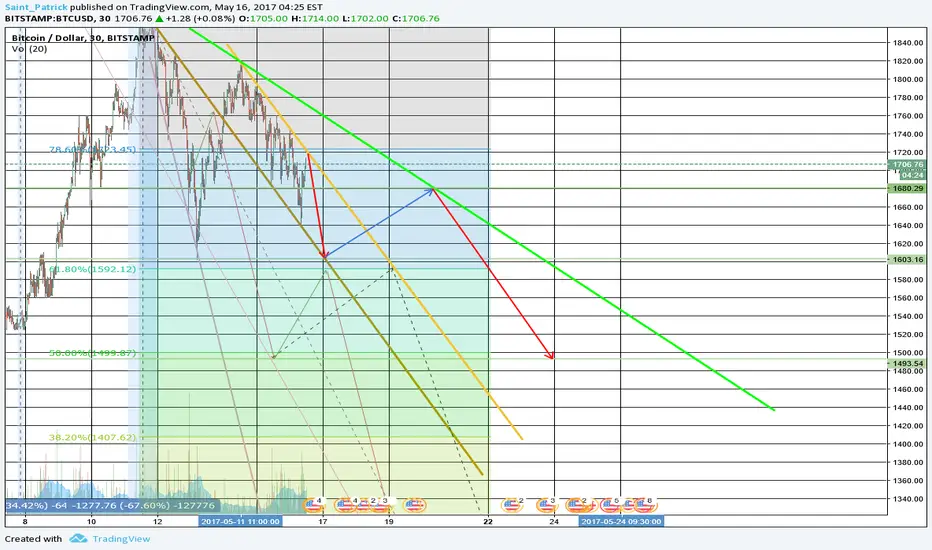Open the TradingView link in the footer
The width and height of the screenshot is (932, 550).
(121, 539)
